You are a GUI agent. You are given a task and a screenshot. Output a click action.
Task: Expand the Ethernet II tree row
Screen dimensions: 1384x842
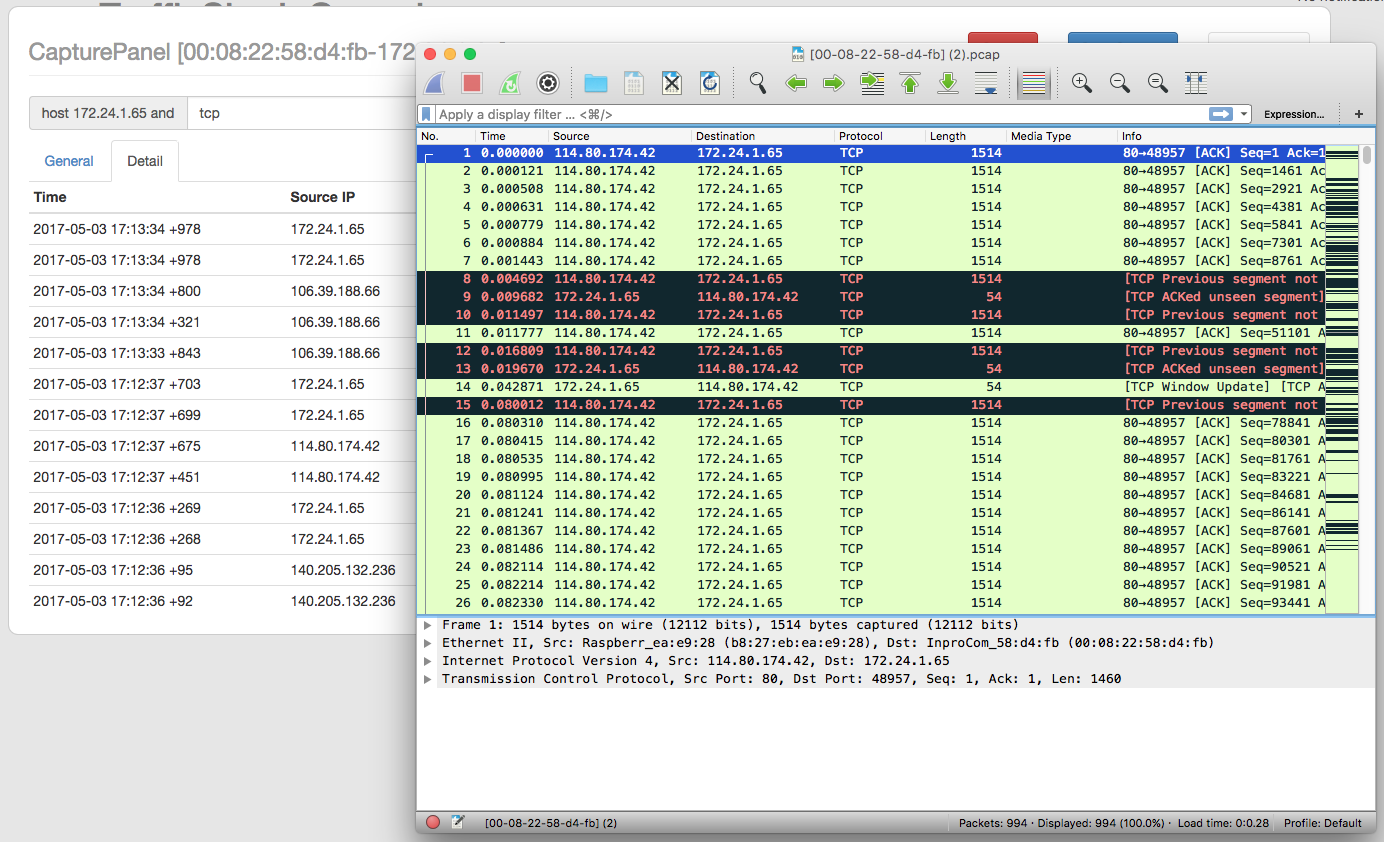[428, 643]
